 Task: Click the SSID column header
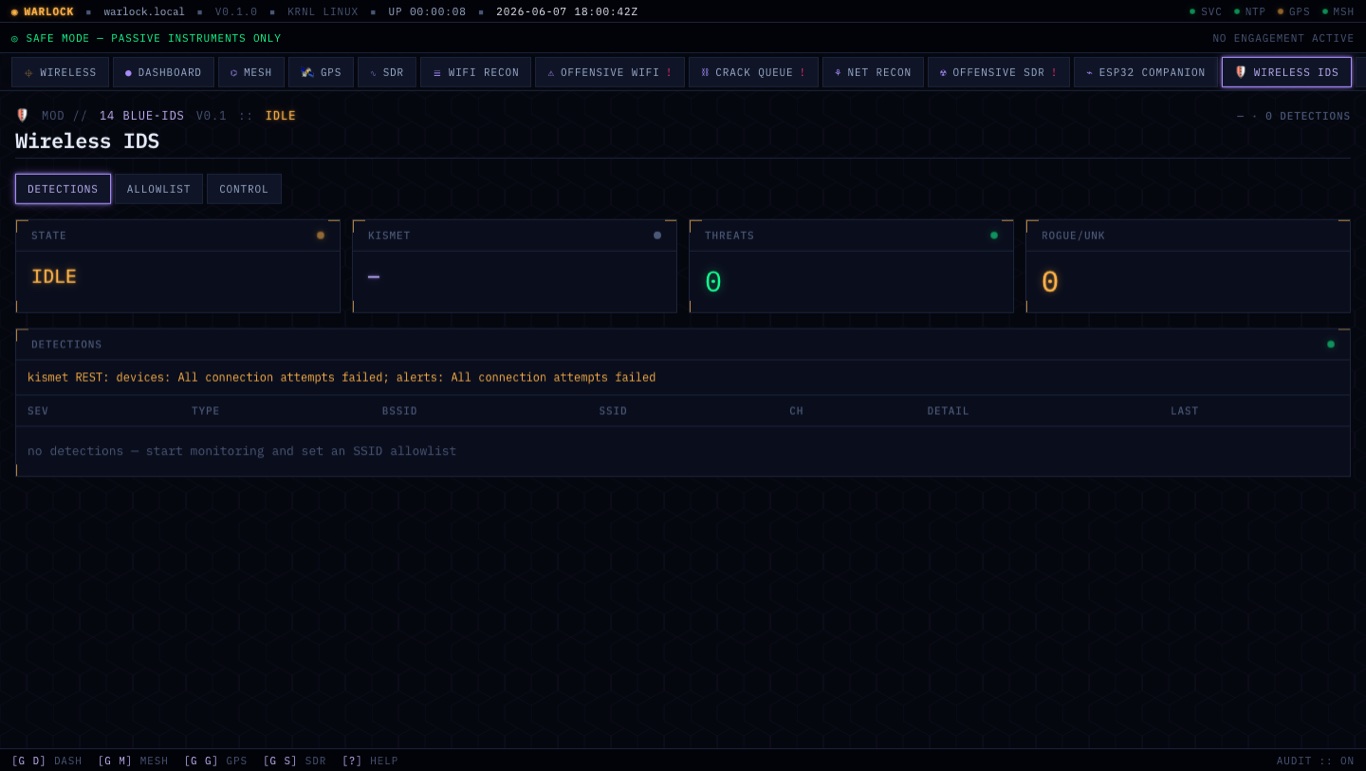coord(613,411)
